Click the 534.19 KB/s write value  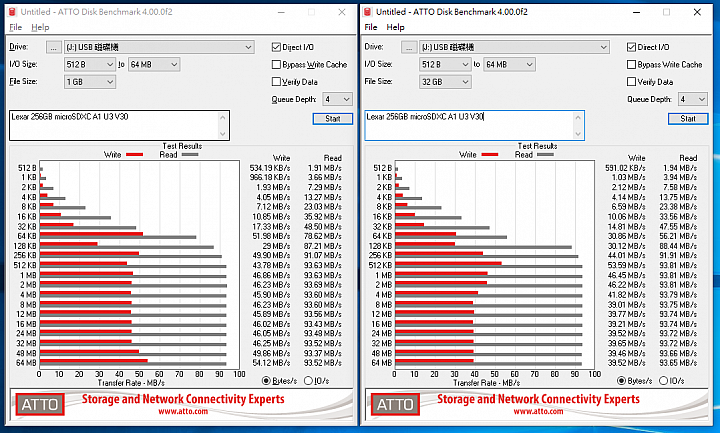click(x=270, y=168)
